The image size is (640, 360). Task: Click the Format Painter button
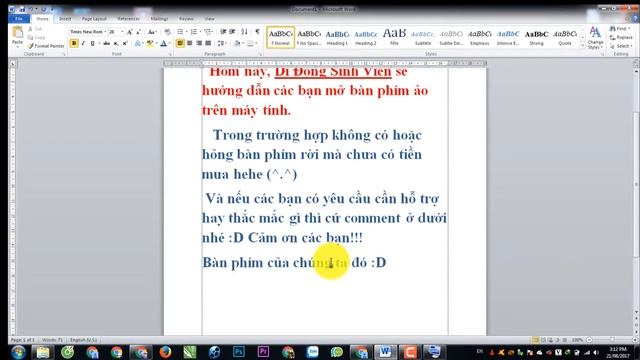coord(46,46)
